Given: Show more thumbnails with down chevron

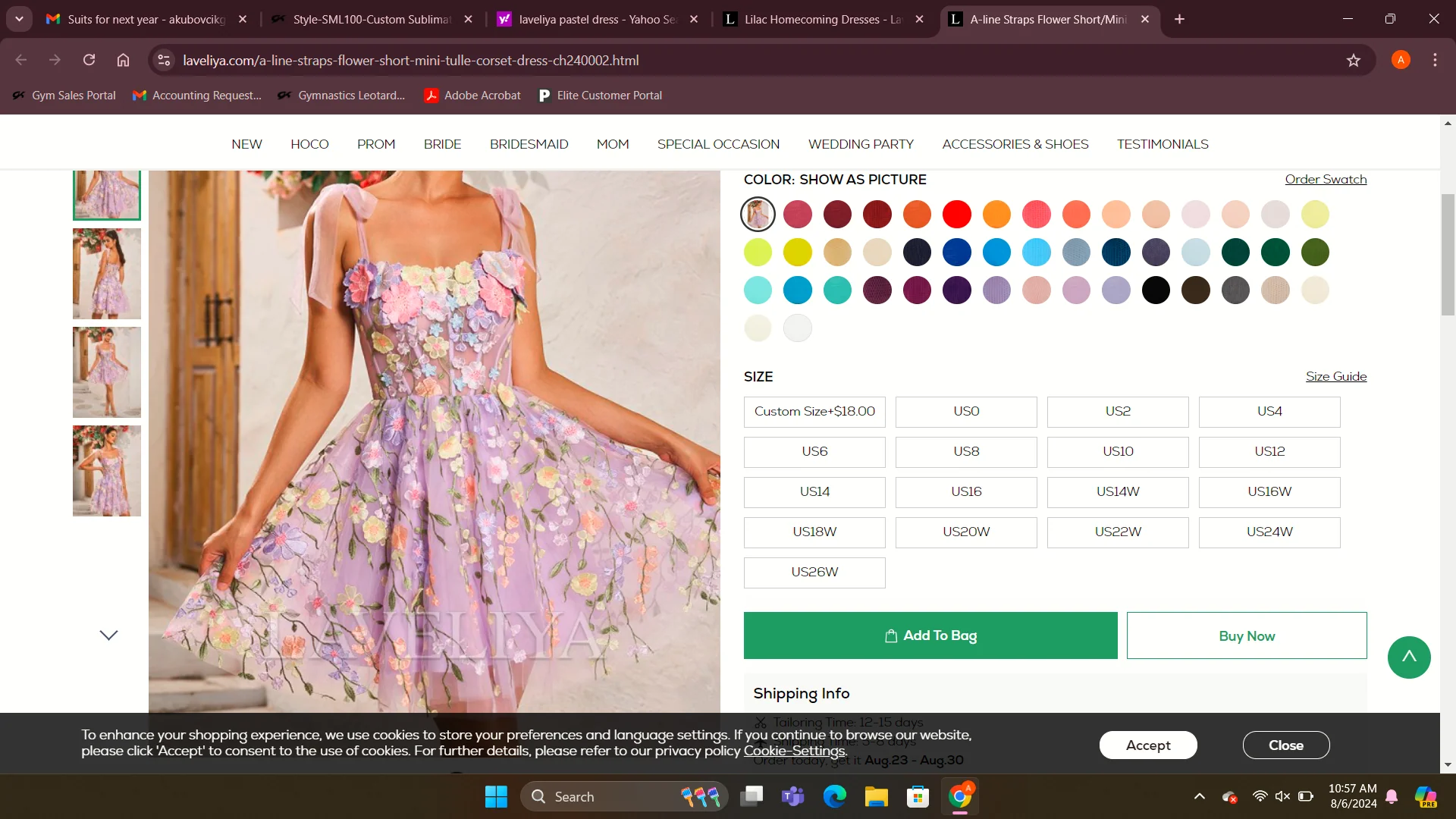Looking at the screenshot, I should [x=108, y=635].
